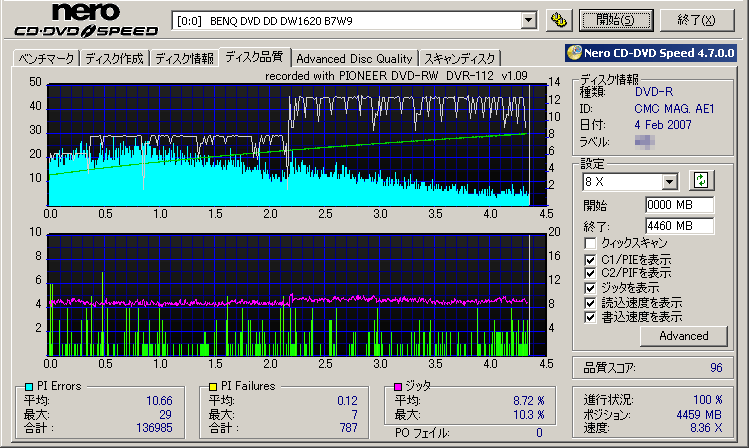Viewport: 749px width, 448px height.
Task: Click the PI Errors 最大 value 29
Action: point(165,415)
